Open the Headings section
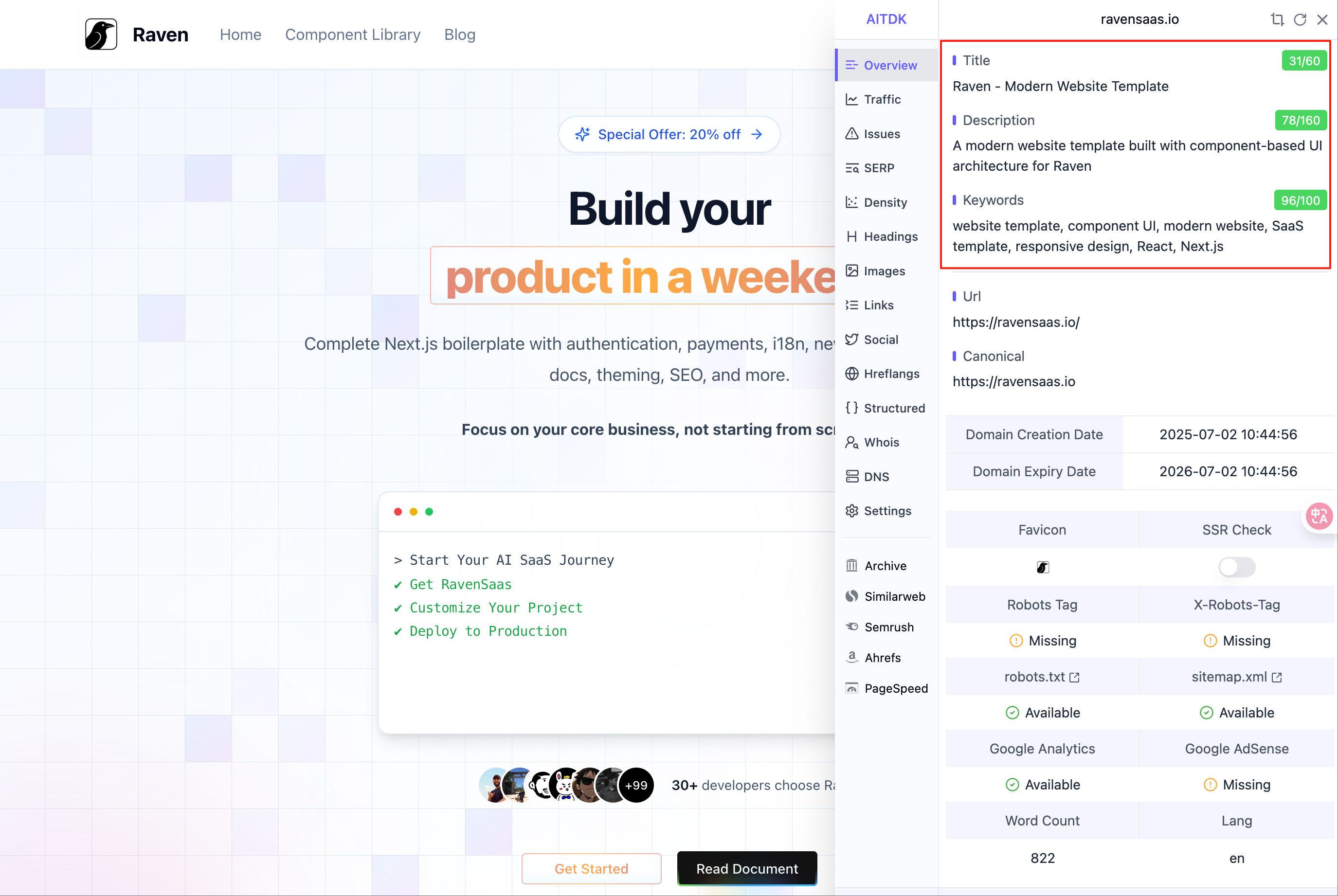The height and width of the screenshot is (896, 1338). pyautogui.click(x=886, y=236)
